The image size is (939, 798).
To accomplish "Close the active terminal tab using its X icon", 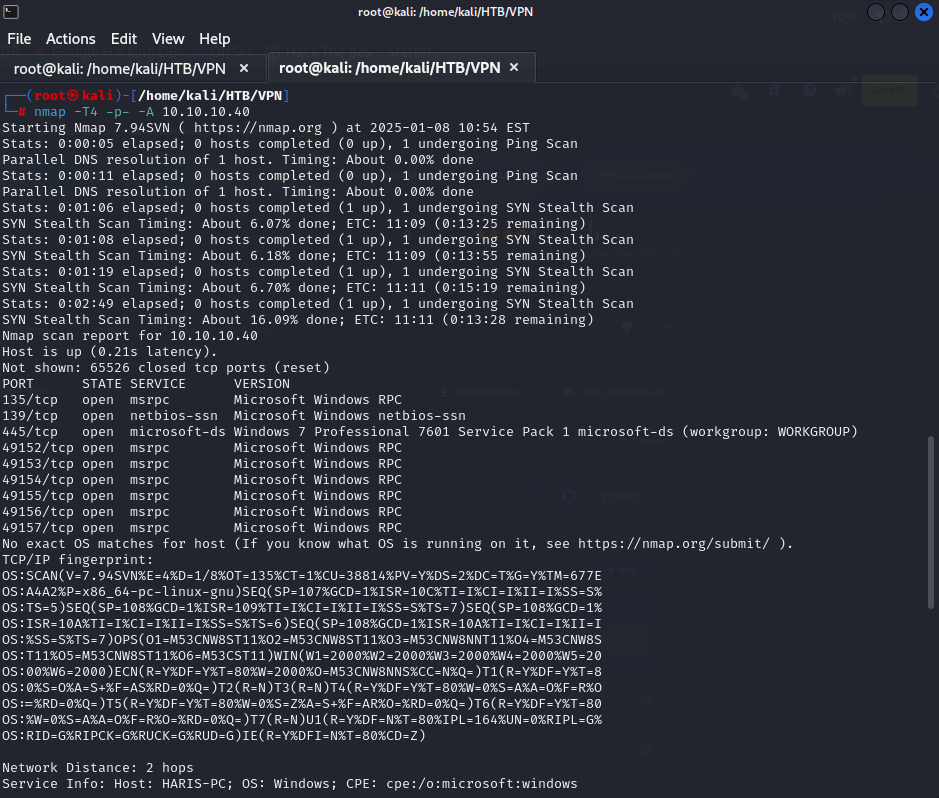I will 513,68.
